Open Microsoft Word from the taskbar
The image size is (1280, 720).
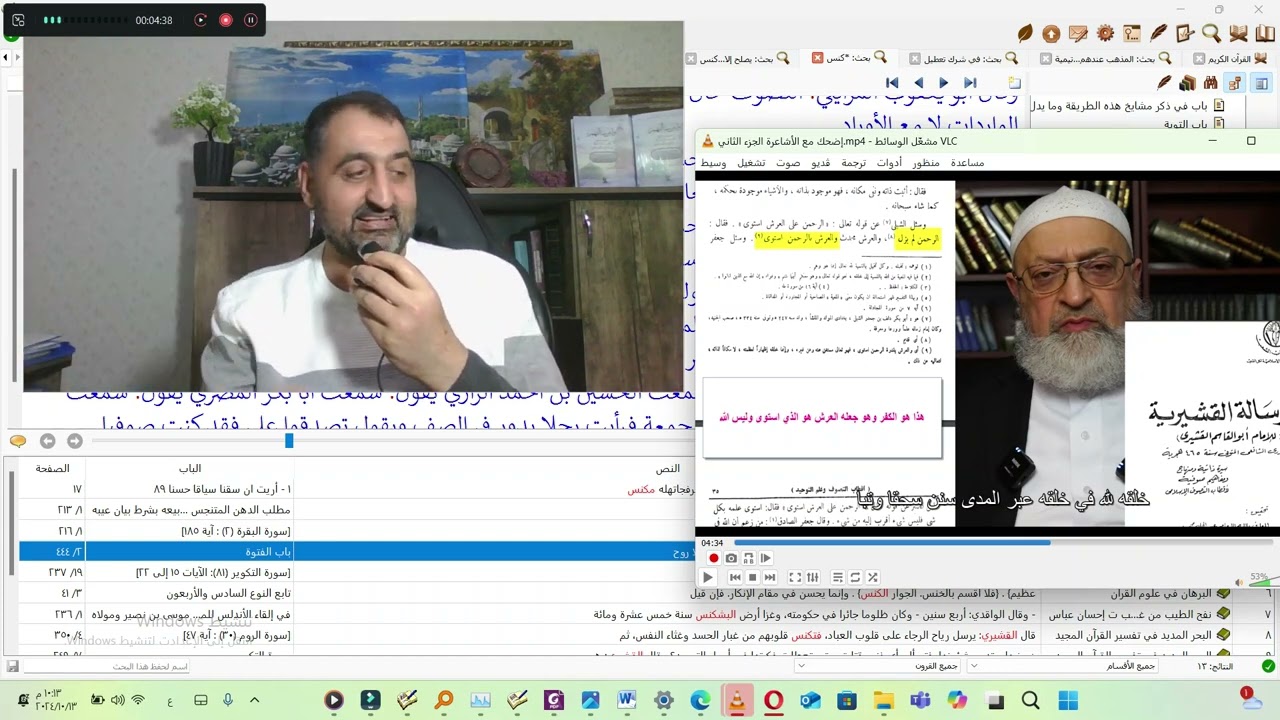(x=627, y=701)
